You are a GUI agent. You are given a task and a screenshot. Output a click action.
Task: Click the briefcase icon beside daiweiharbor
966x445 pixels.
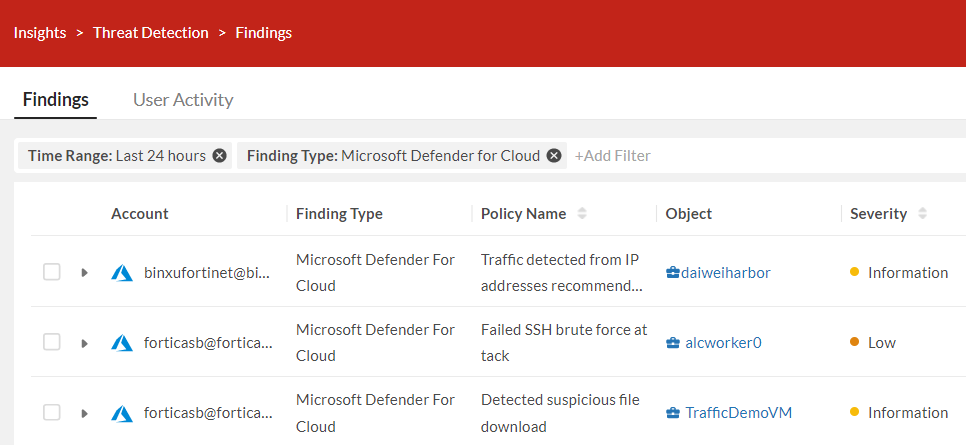click(673, 273)
